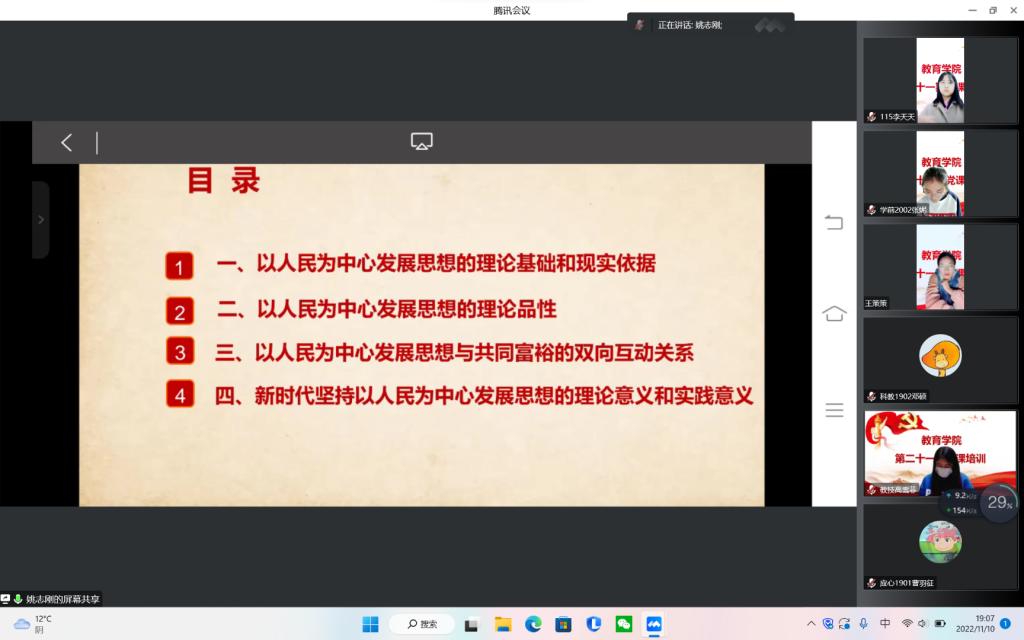Toggle the microphone tray icon
Screen dimensions: 1024x640
click(863, 624)
